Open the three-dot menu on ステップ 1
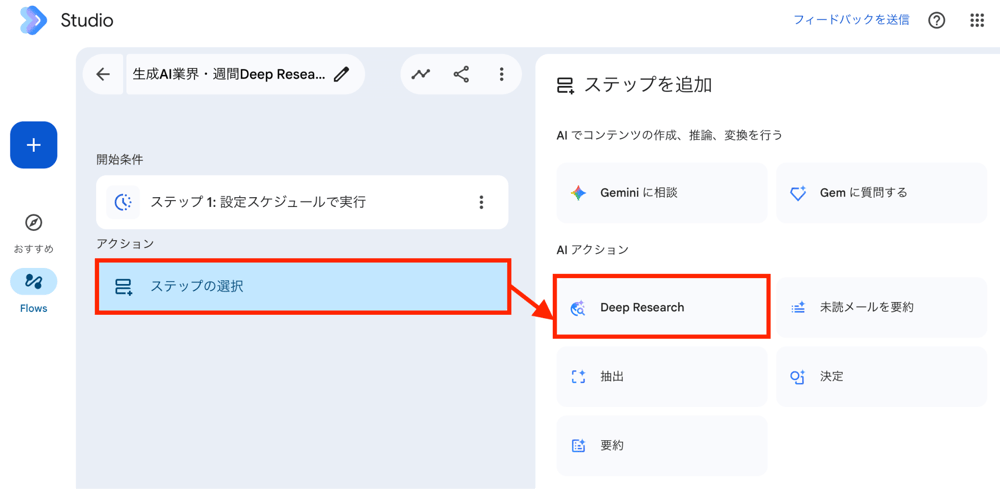 [x=482, y=202]
